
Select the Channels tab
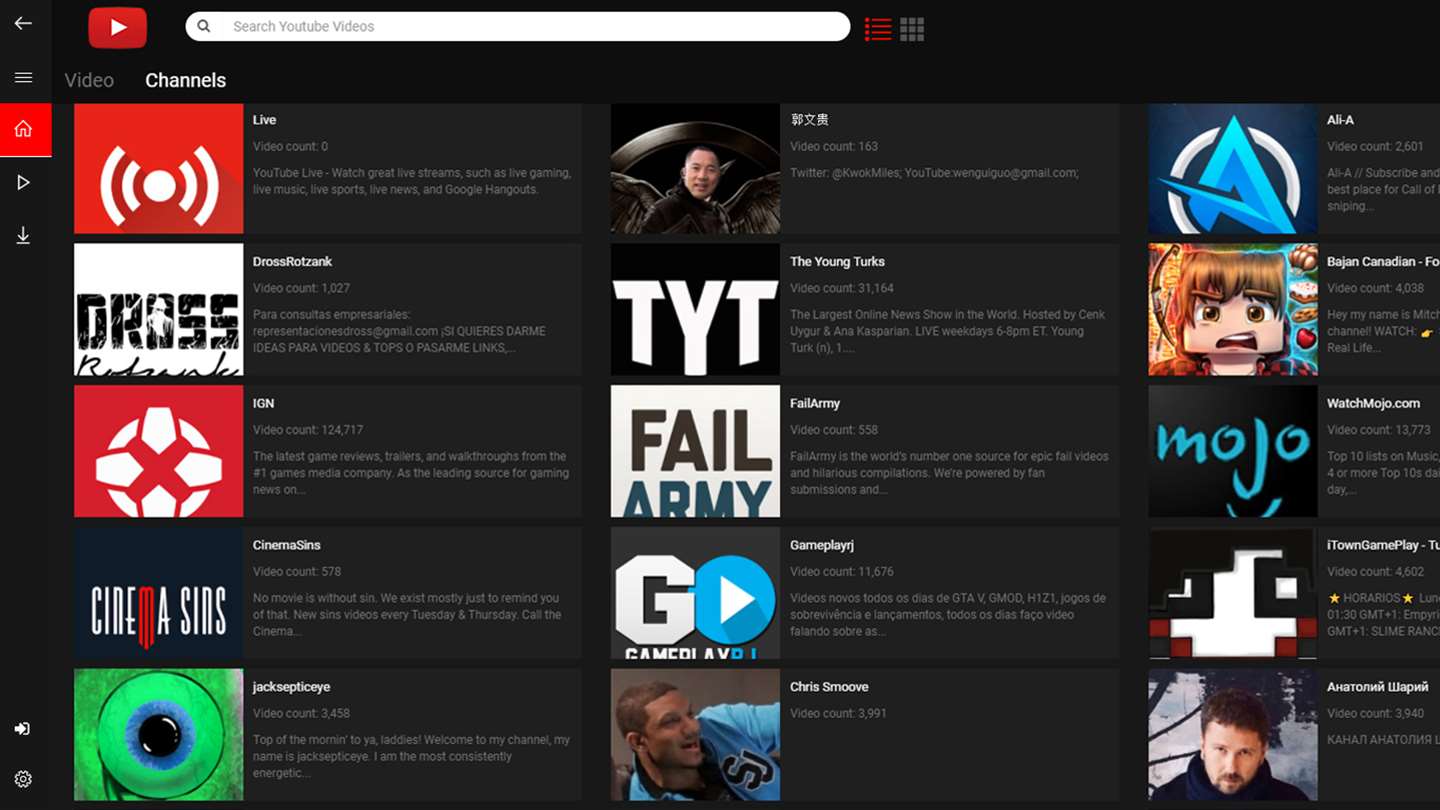[x=185, y=80]
